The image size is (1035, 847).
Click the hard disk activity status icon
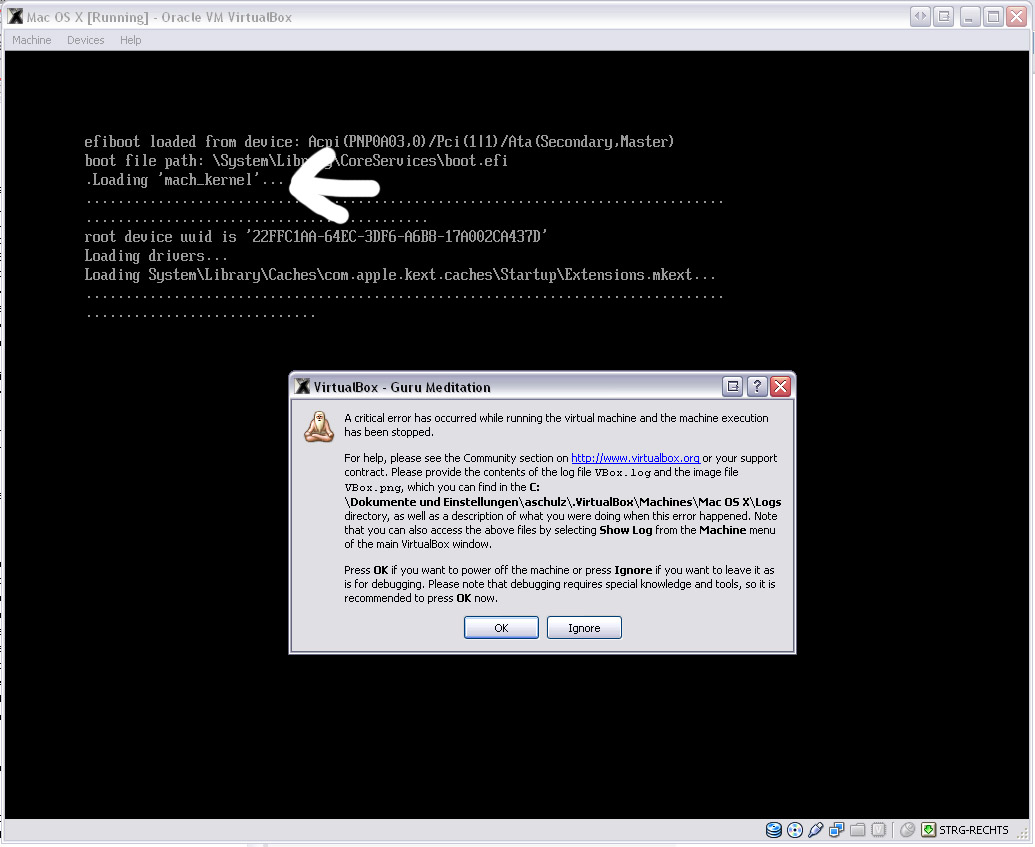773,830
